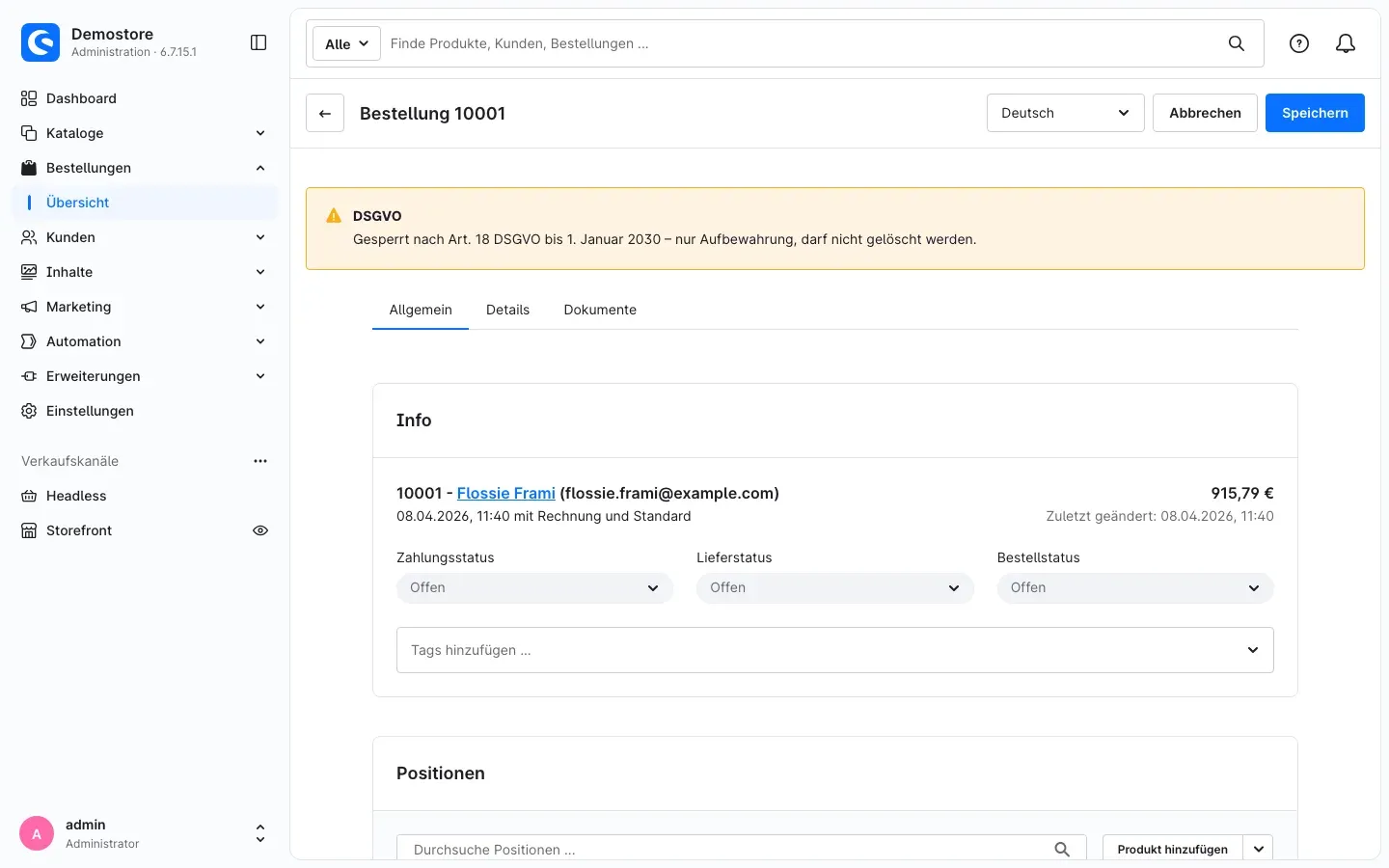
Task: Click the Inhalte icon in sidebar
Action: (29, 272)
